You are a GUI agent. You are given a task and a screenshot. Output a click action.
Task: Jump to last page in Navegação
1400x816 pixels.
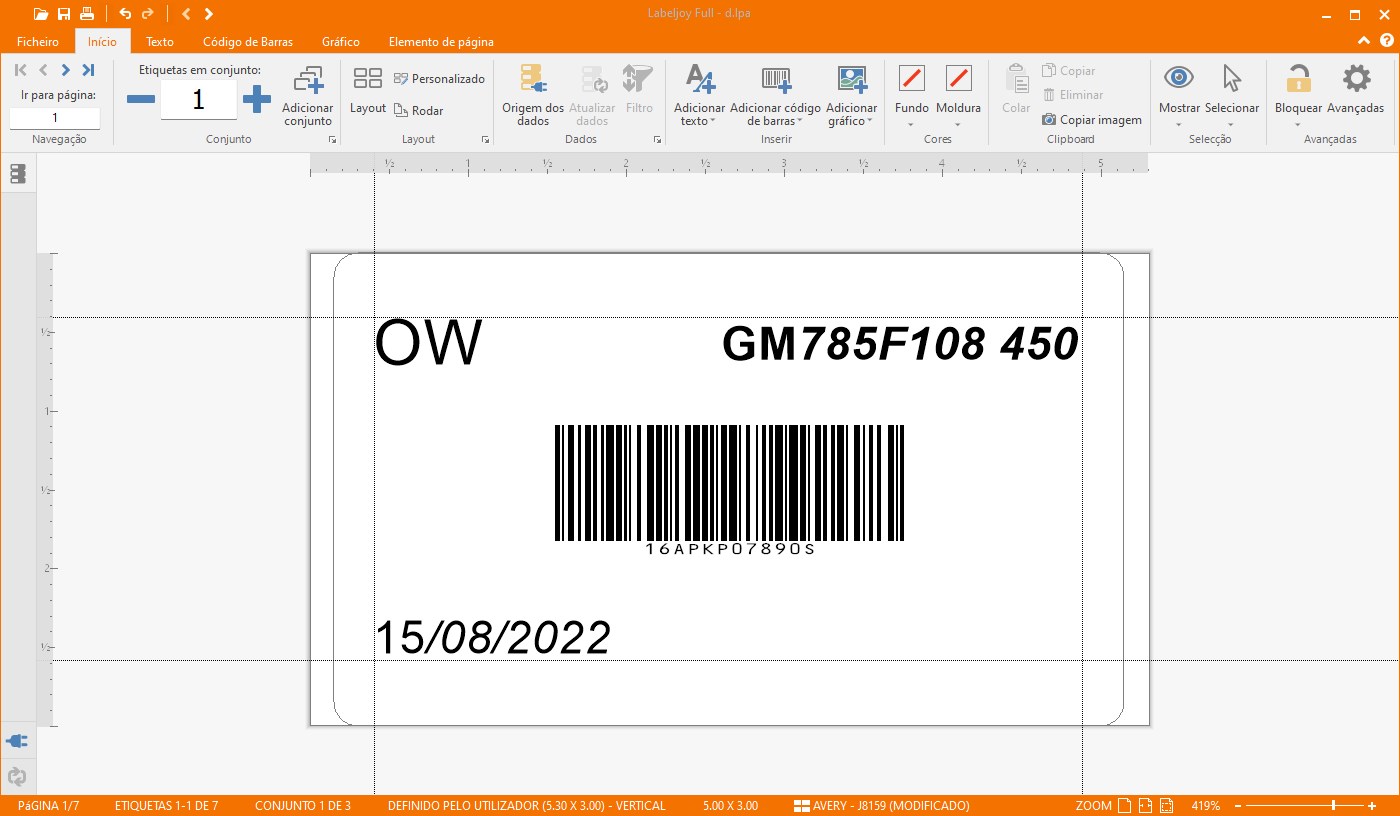pyautogui.click(x=88, y=70)
